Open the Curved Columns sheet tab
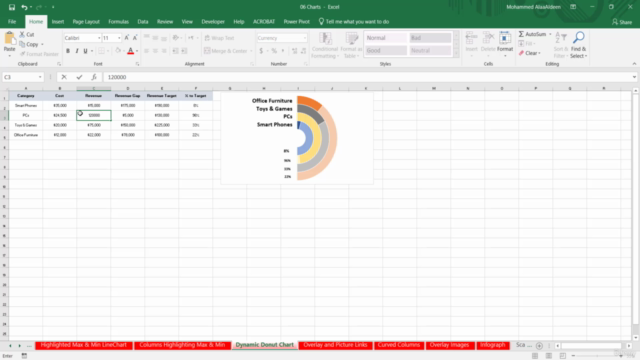 point(399,345)
